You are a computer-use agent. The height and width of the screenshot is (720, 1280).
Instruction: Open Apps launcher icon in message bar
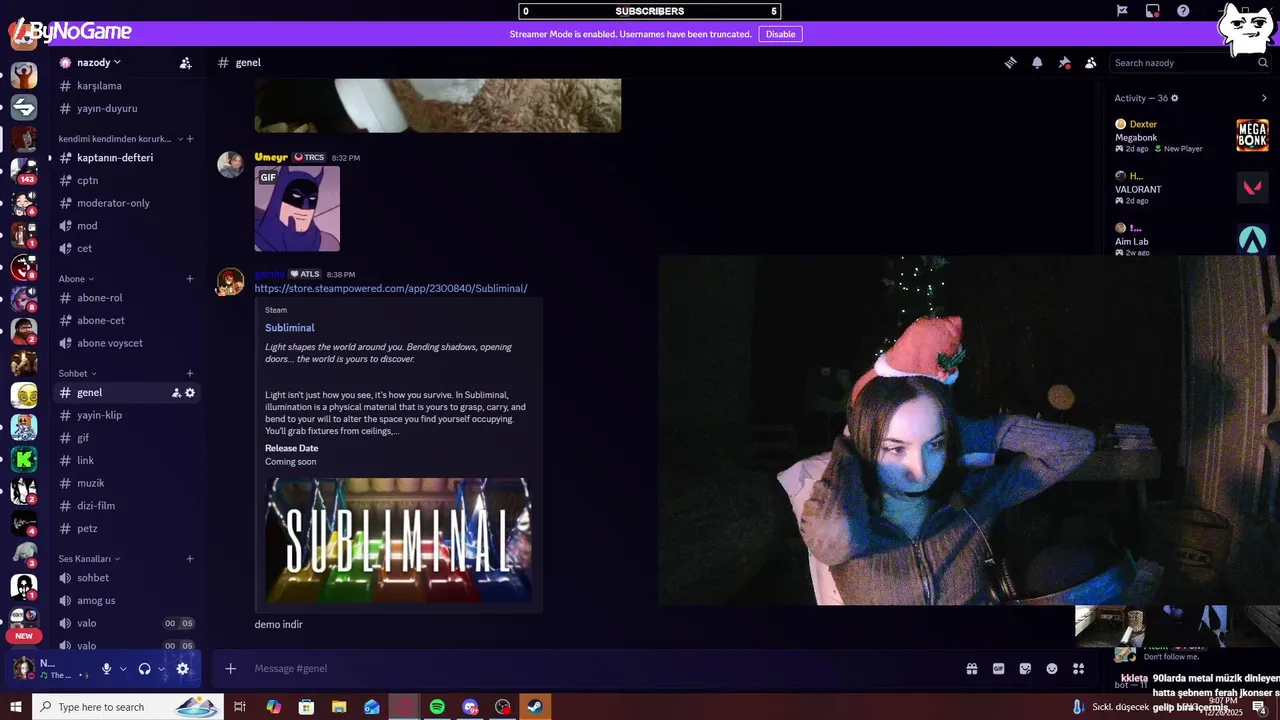click(1079, 669)
